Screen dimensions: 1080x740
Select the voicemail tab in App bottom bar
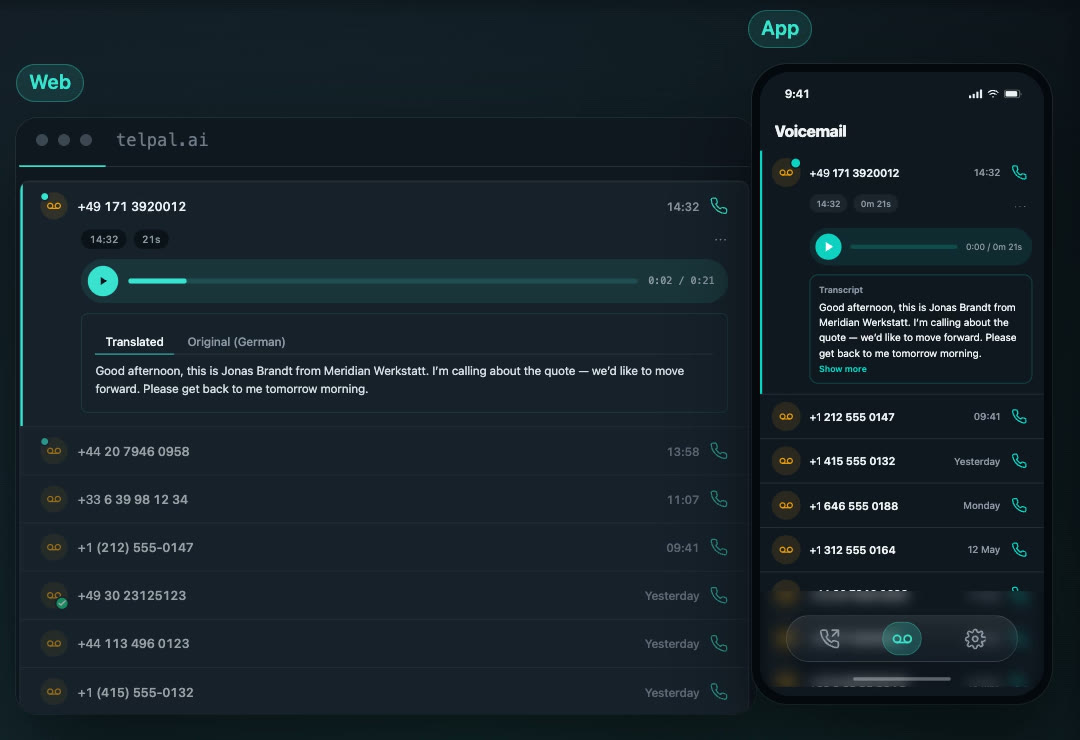coord(902,639)
